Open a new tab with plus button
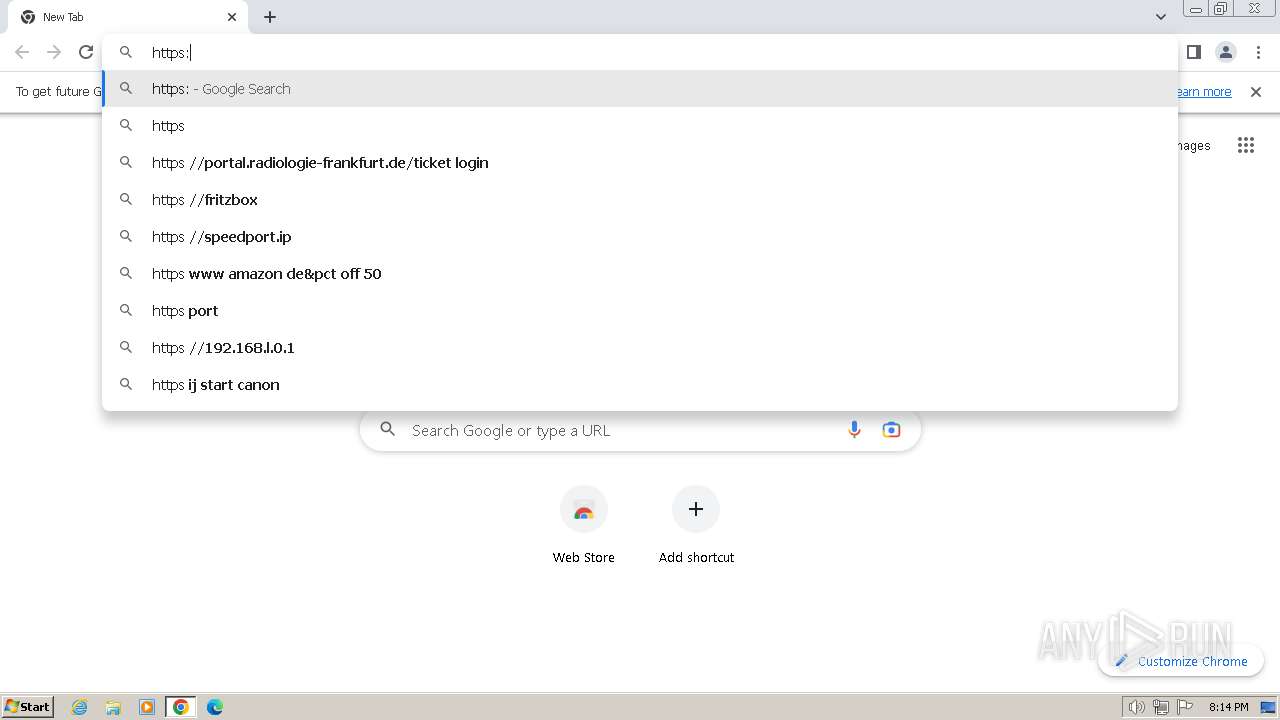 click(270, 17)
